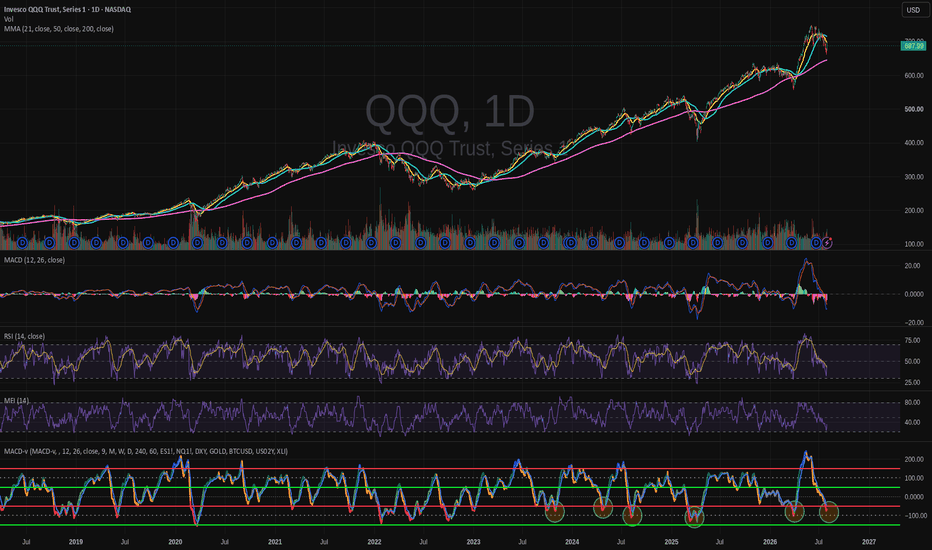Click the 200.00 label on the main price axis
The image size is (932, 550).
pyautogui.click(x=914, y=210)
